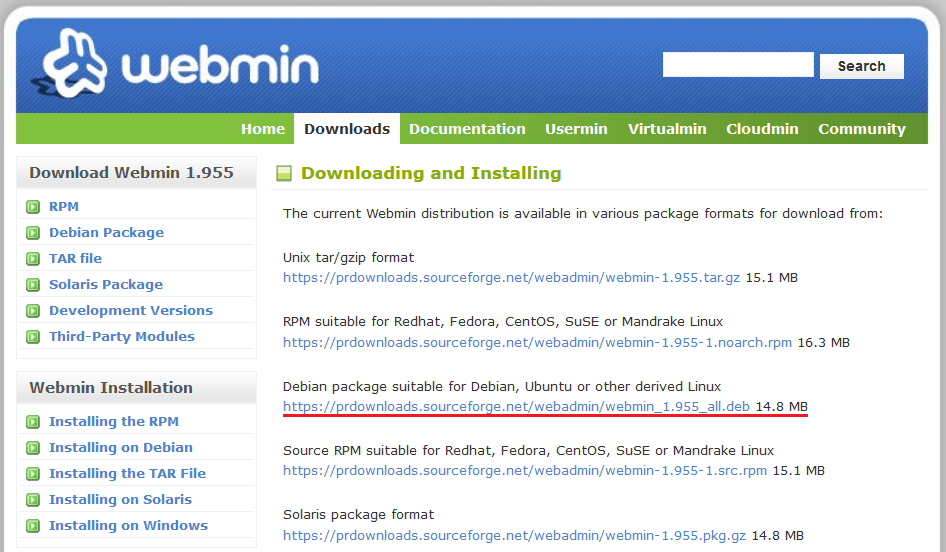Click the green arrow icon beside Installing on Windows
The width and height of the screenshot is (946, 552).
point(33,525)
